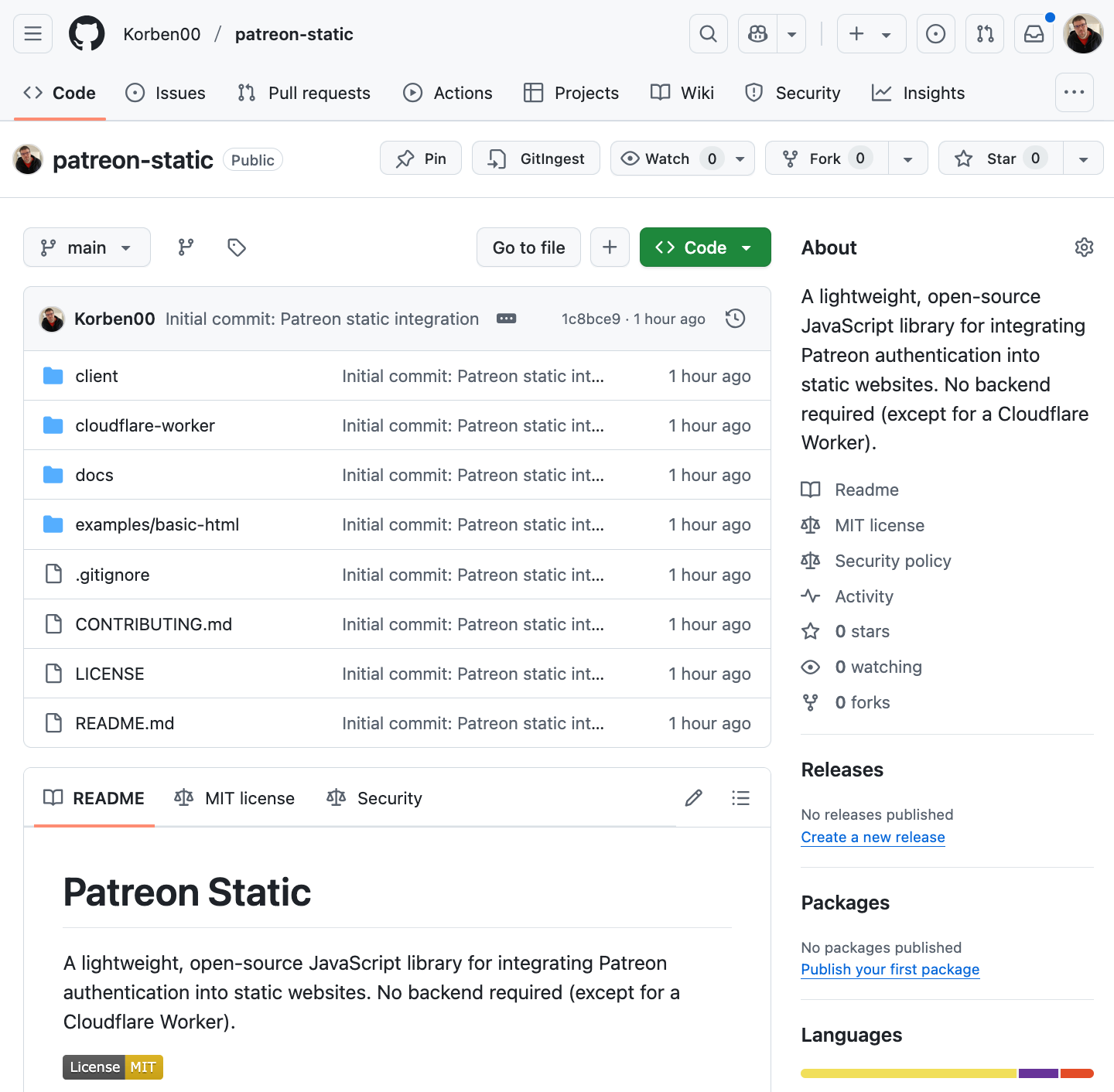The height and width of the screenshot is (1092, 1114).
Task: Open commit 1c8bce9 link
Action: tap(591, 319)
